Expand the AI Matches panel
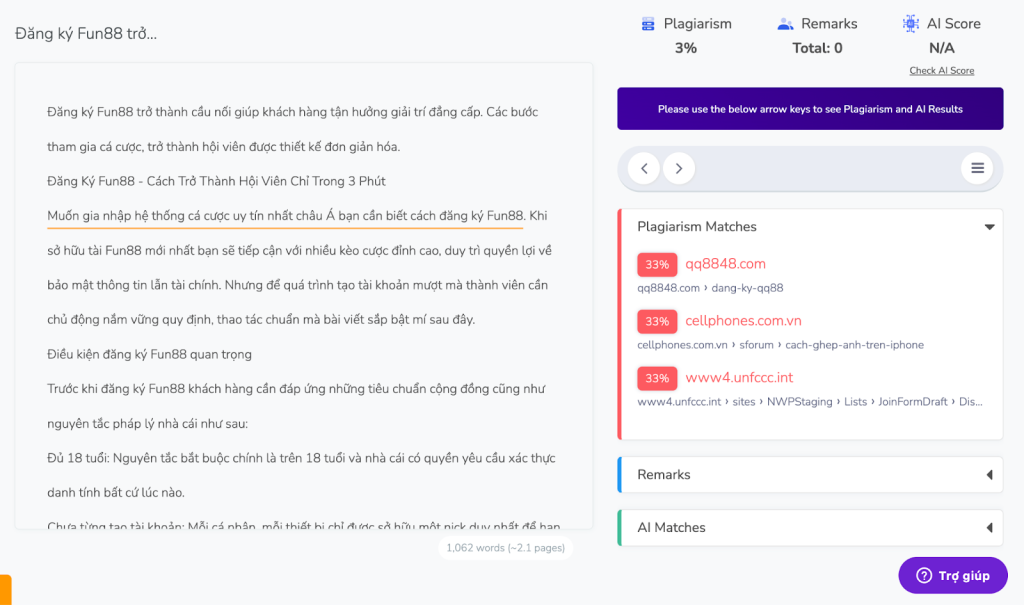This screenshot has height=605, width=1024. point(989,528)
